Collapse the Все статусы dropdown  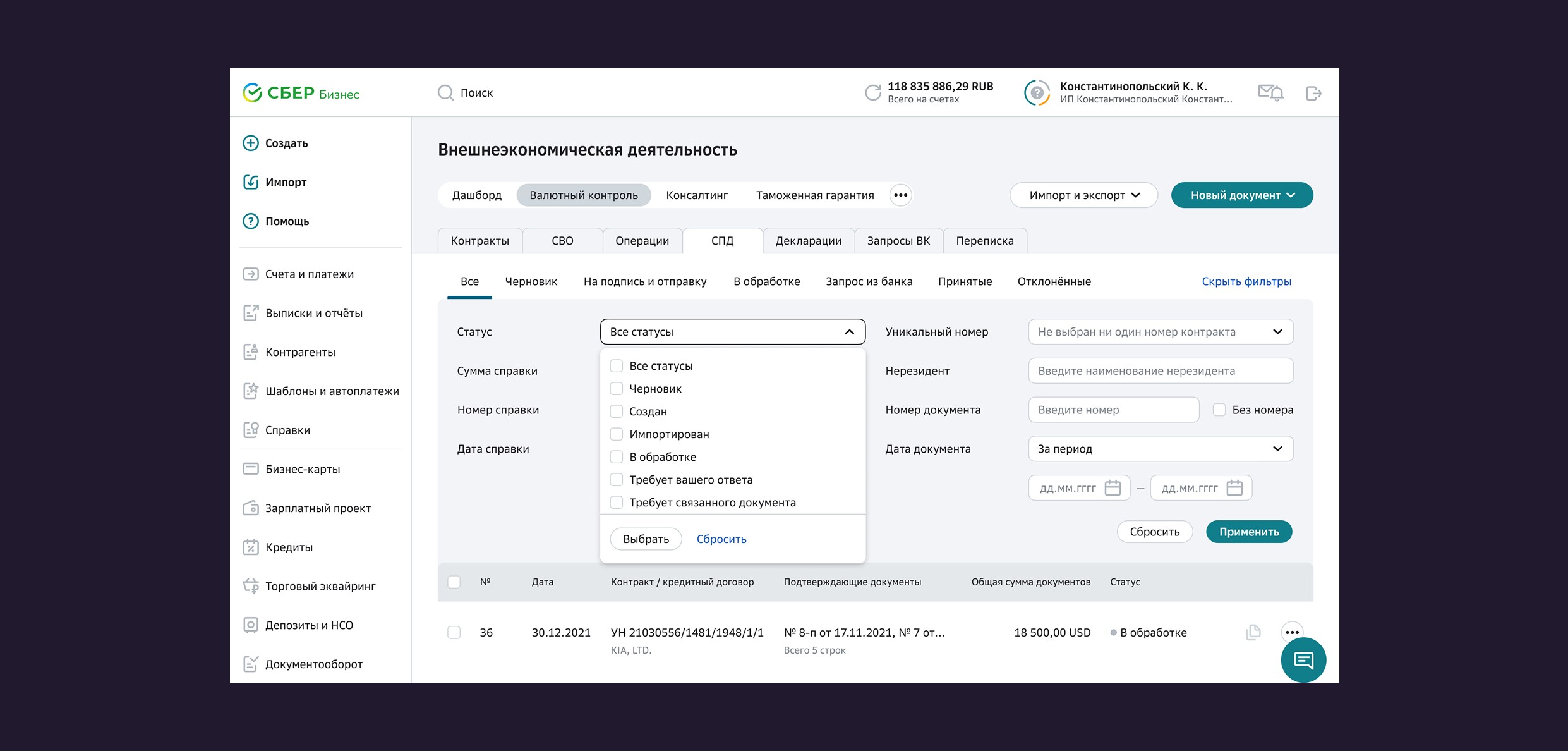coord(849,332)
